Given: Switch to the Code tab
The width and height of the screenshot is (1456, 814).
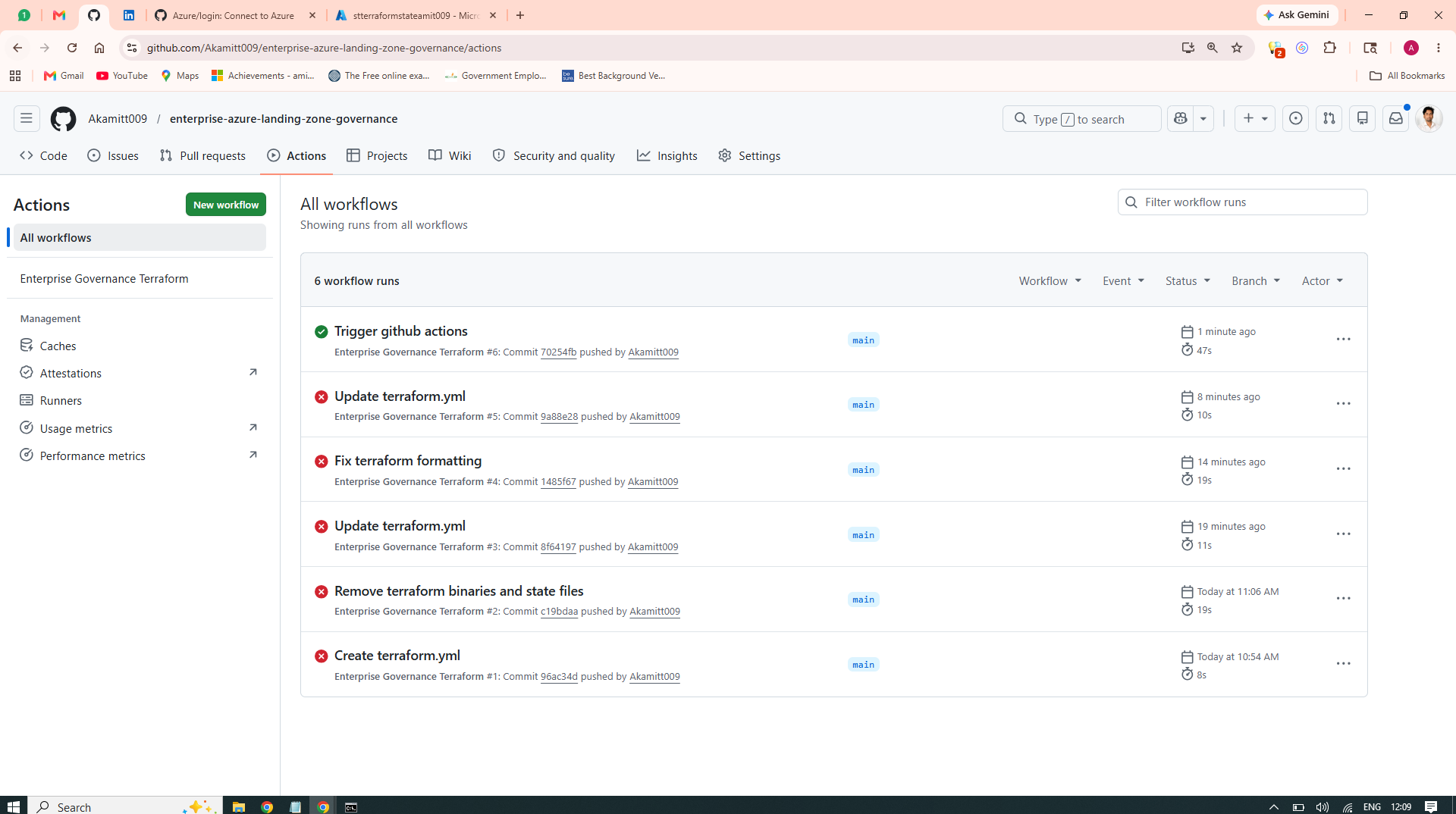Looking at the screenshot, I should point(44,156).
